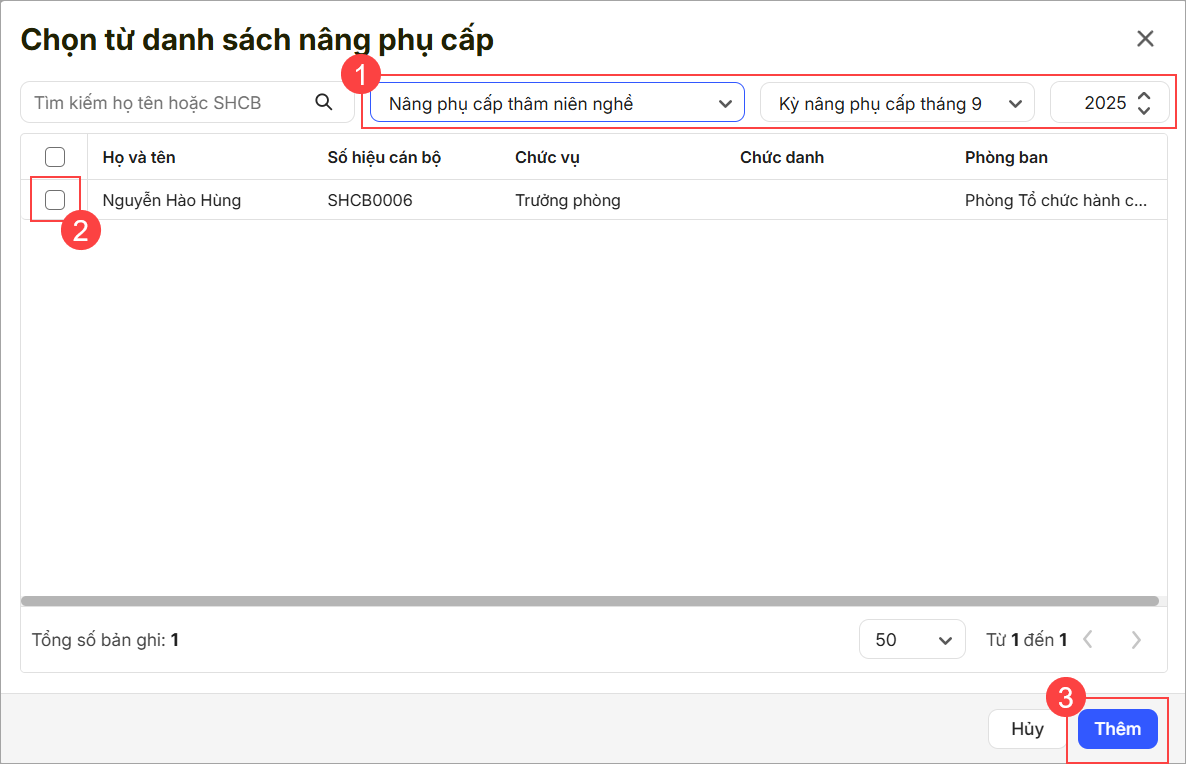This screenshot has height=764, width=1186.
Task: Close the allowance list dialog
Action: [x=1145, y=39]
